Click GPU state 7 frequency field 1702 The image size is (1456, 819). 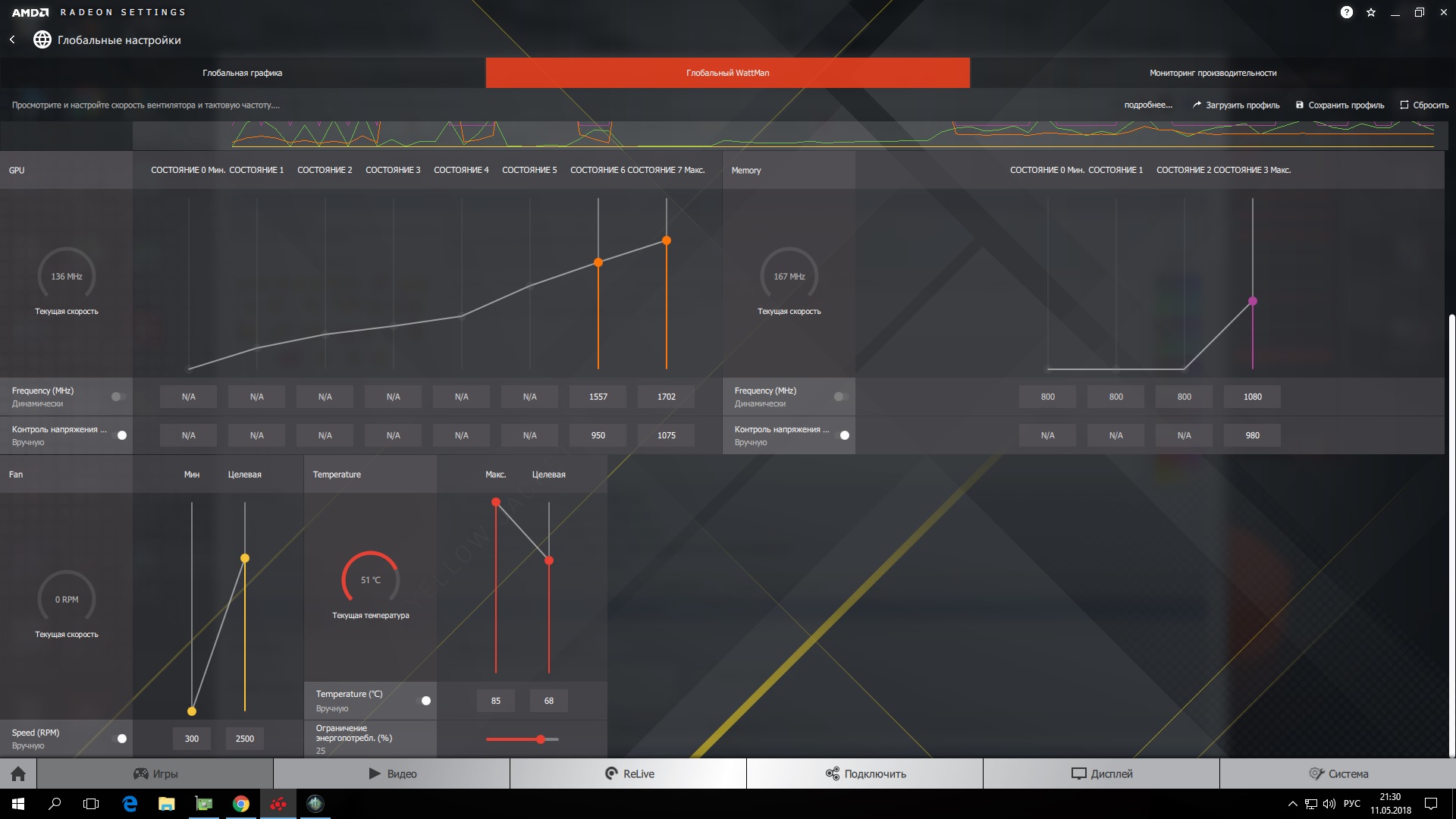click(x=666, y=397)
